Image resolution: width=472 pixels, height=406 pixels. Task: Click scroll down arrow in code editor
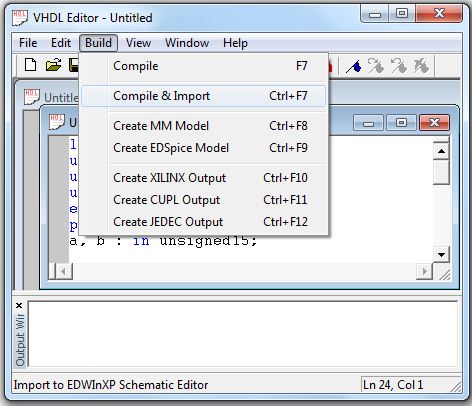pyautogui.click(x=441, y=255)
